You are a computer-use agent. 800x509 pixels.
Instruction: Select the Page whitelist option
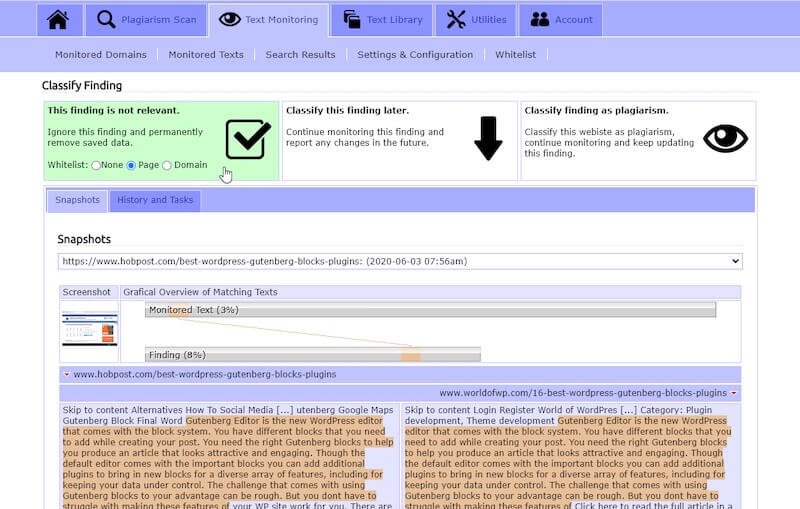131,165
